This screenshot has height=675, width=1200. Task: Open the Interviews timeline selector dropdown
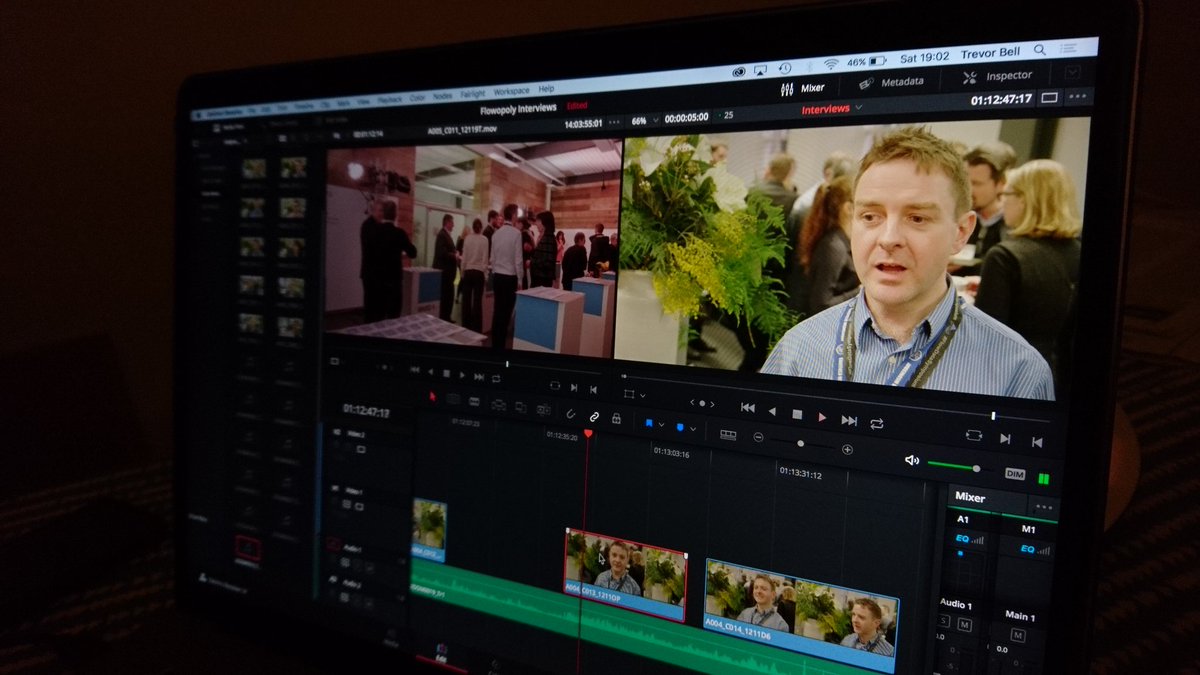(x=857, y=108)
